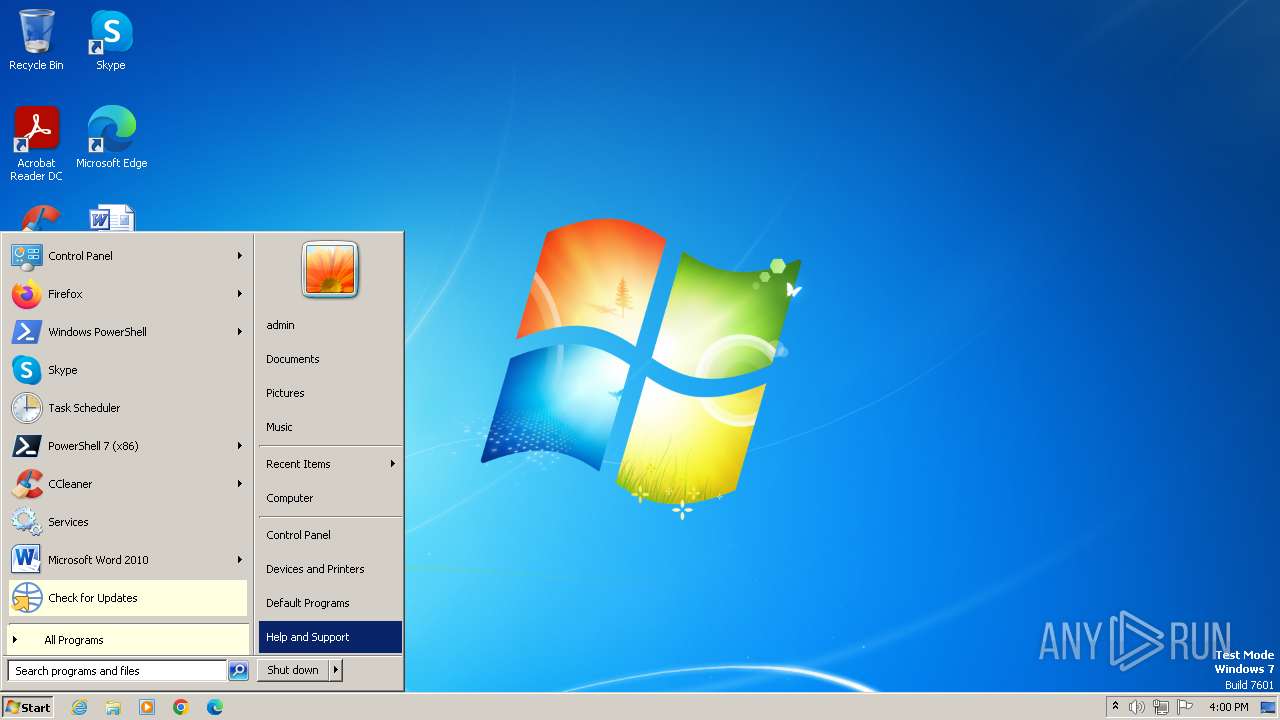
Task: Open Microsoft Edge from taskbar
Action: (x=215, y=707)
